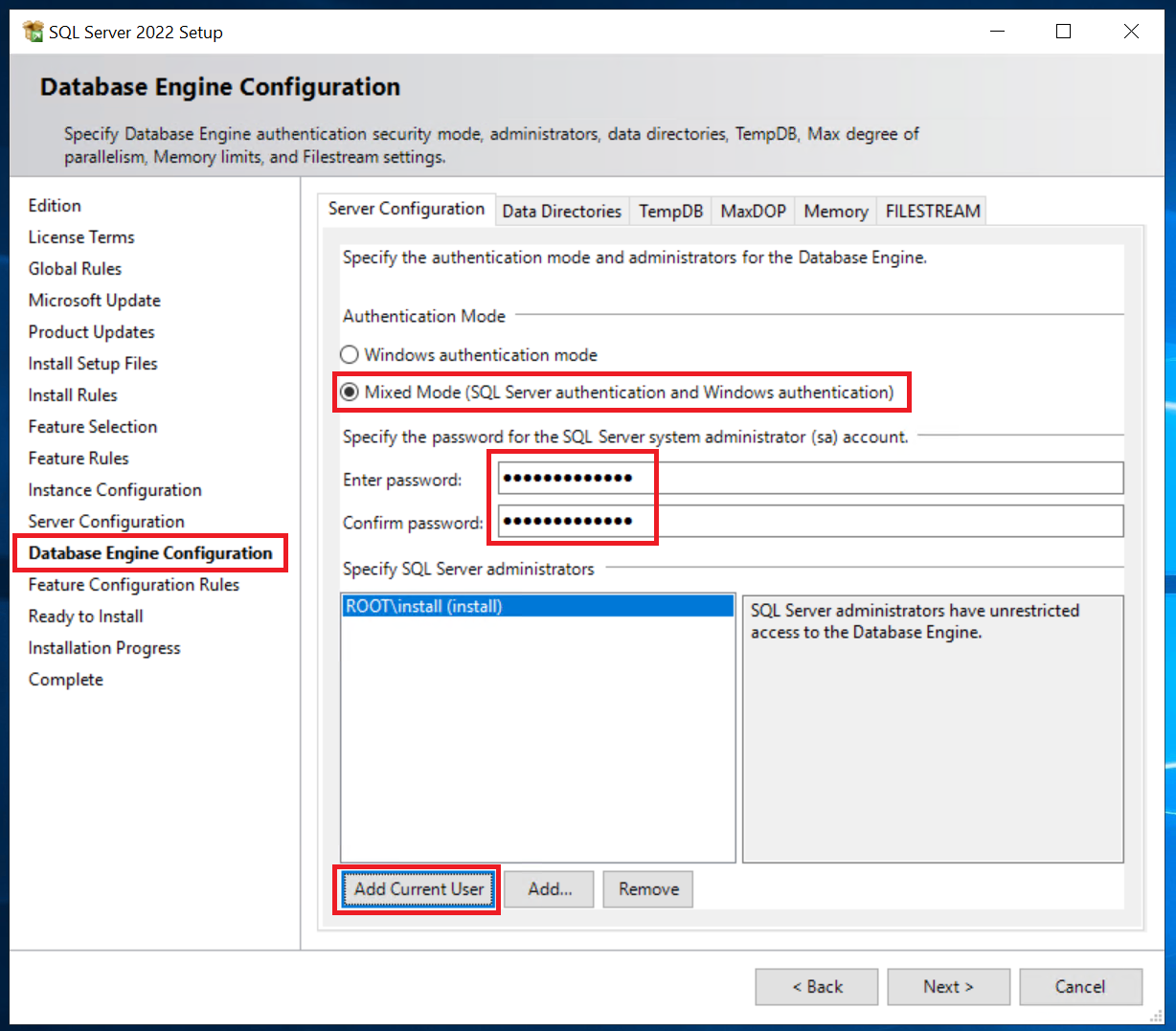The width and height of the screenshot is (1176, 1031).
Task: Click Instance Configuration step in sidebar
Action: pos(115,490)
